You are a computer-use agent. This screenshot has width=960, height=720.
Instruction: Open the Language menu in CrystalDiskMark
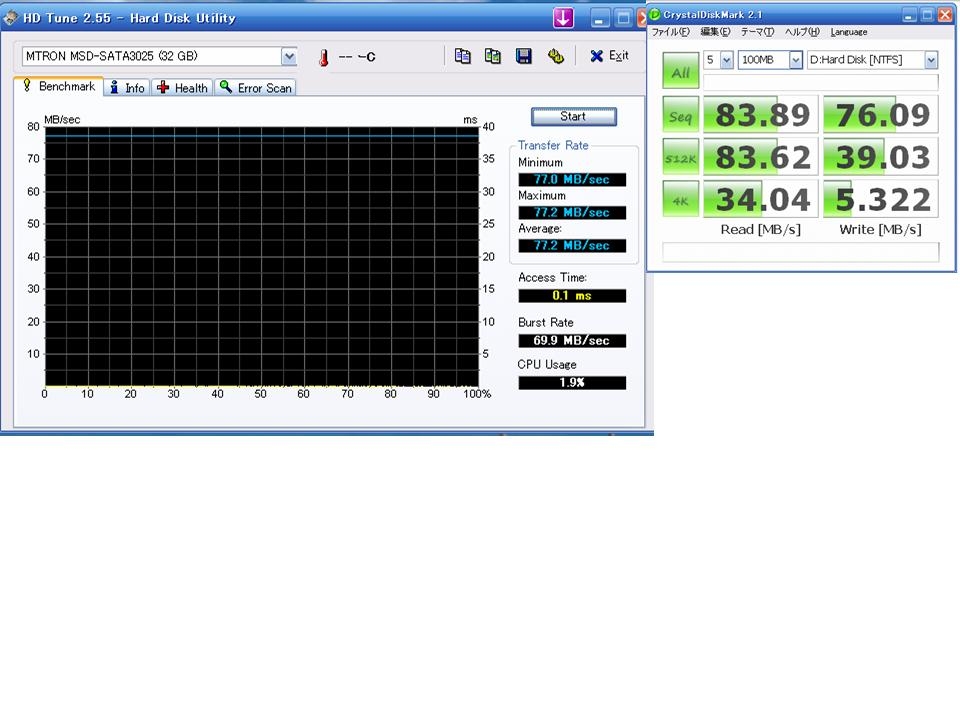[x=849, y=32]
